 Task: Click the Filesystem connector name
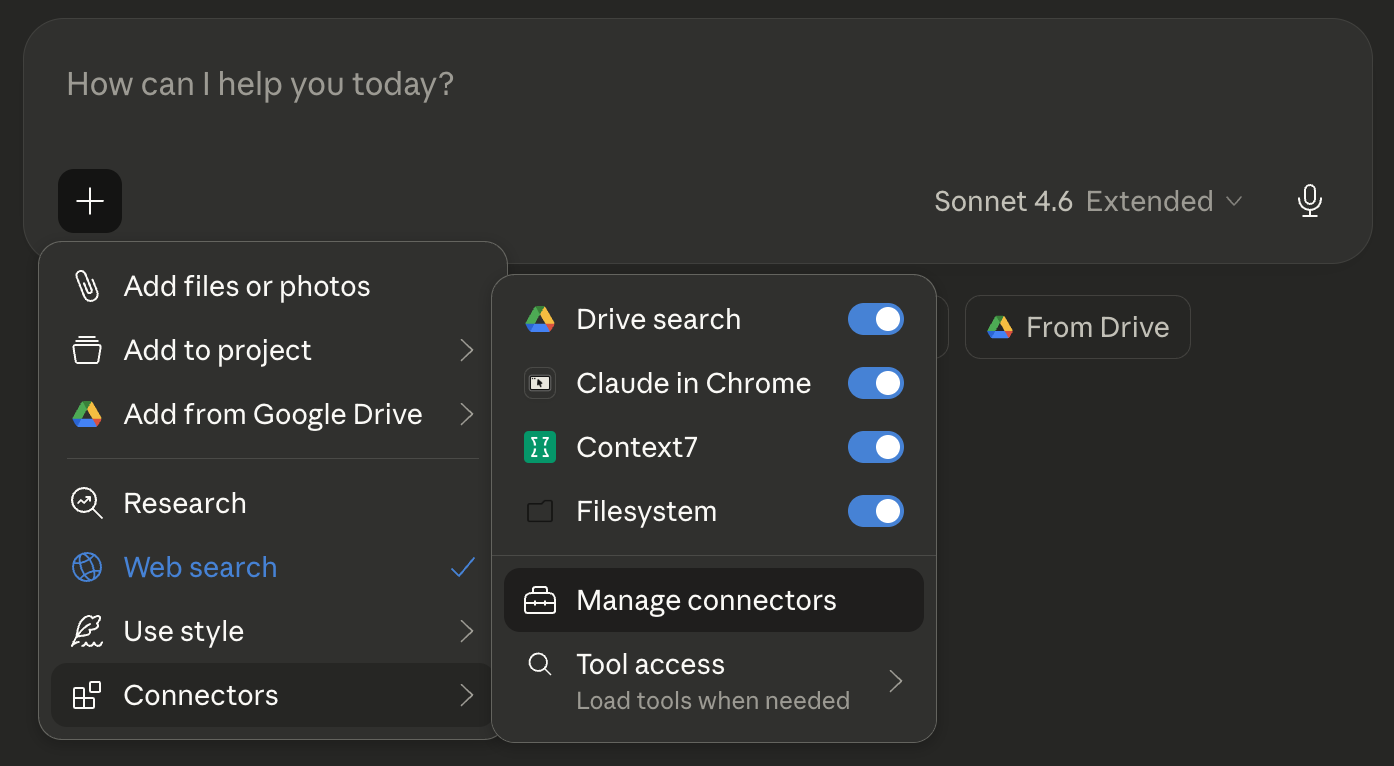coord(647,511)
